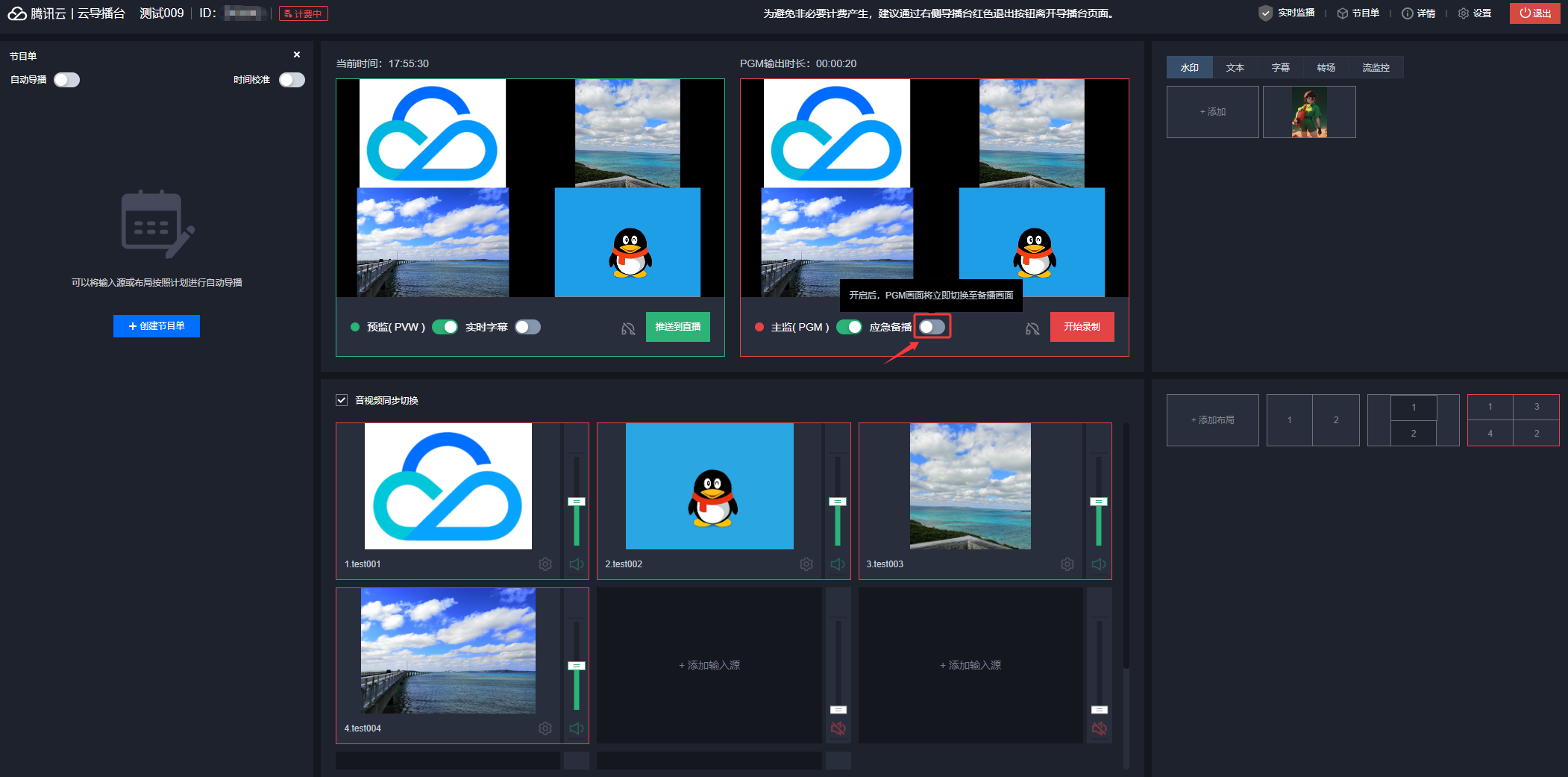Click the PVW audio monitor headphone icon
Viewport: 1568px width, 777px height.
[x=628, y=328]
